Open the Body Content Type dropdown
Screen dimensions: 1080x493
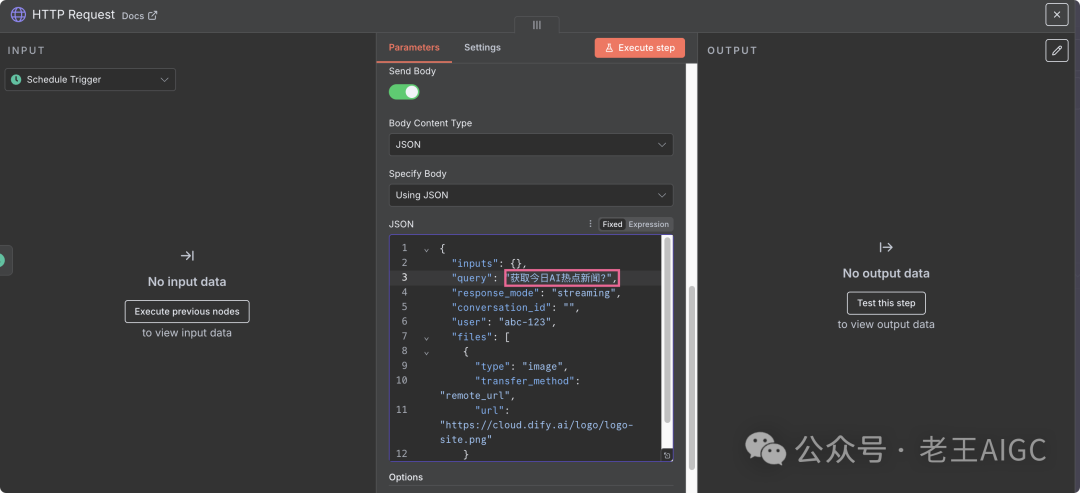531,145
